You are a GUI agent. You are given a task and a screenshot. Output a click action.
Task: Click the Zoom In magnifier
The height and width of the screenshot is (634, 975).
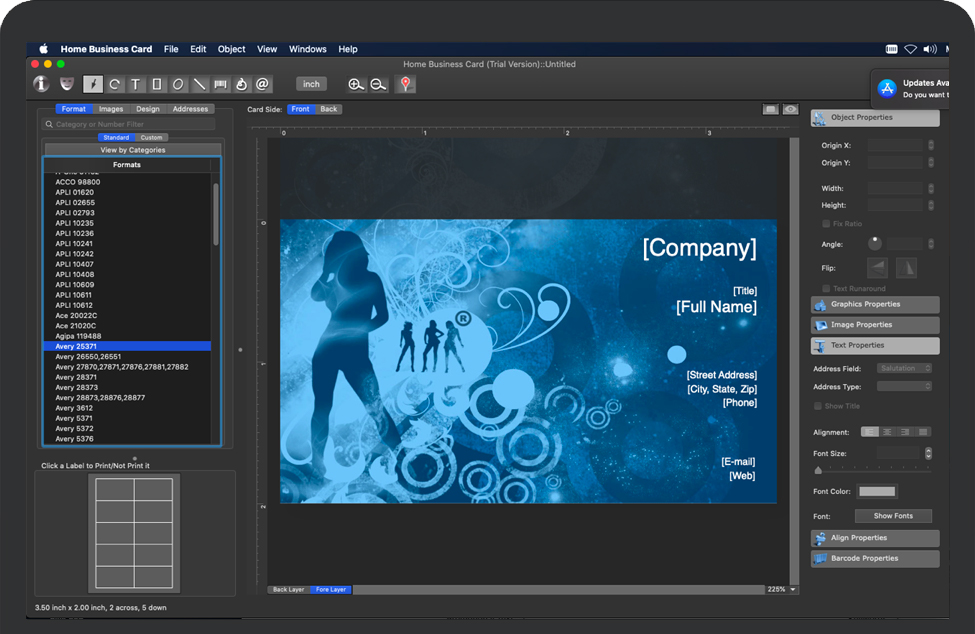356,85
